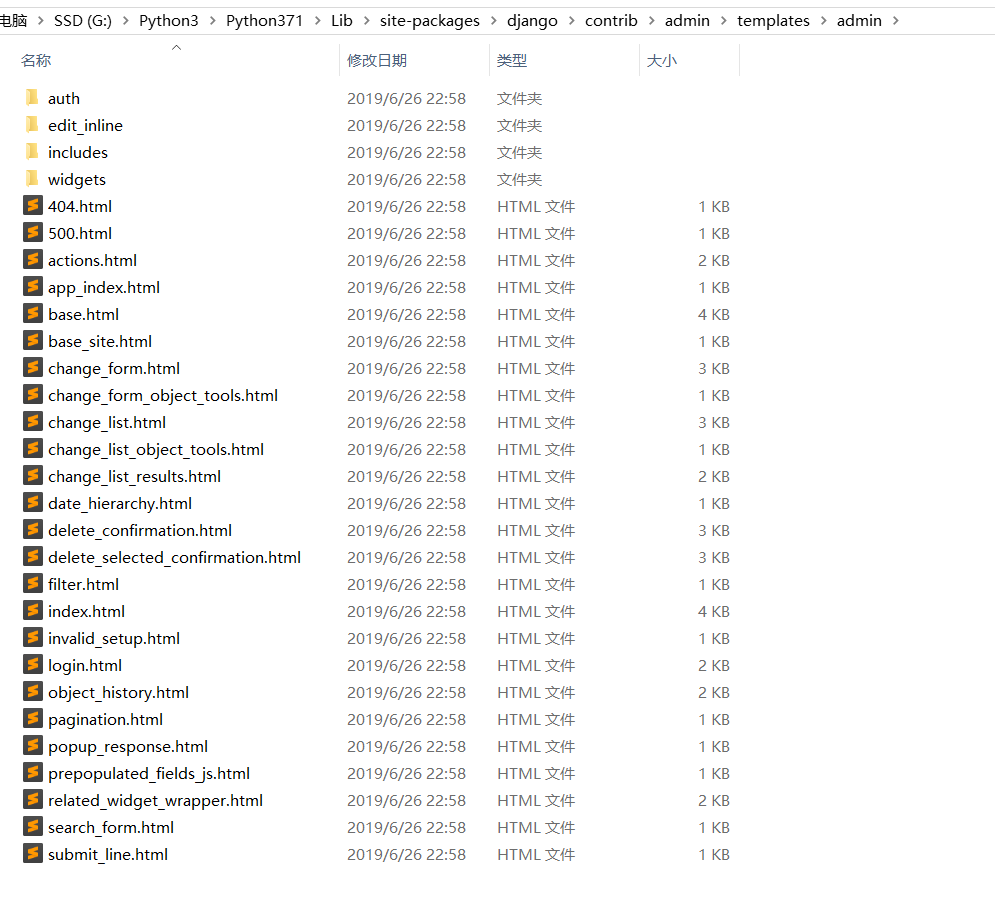Select the base_site.html file icon

point(33,340)
